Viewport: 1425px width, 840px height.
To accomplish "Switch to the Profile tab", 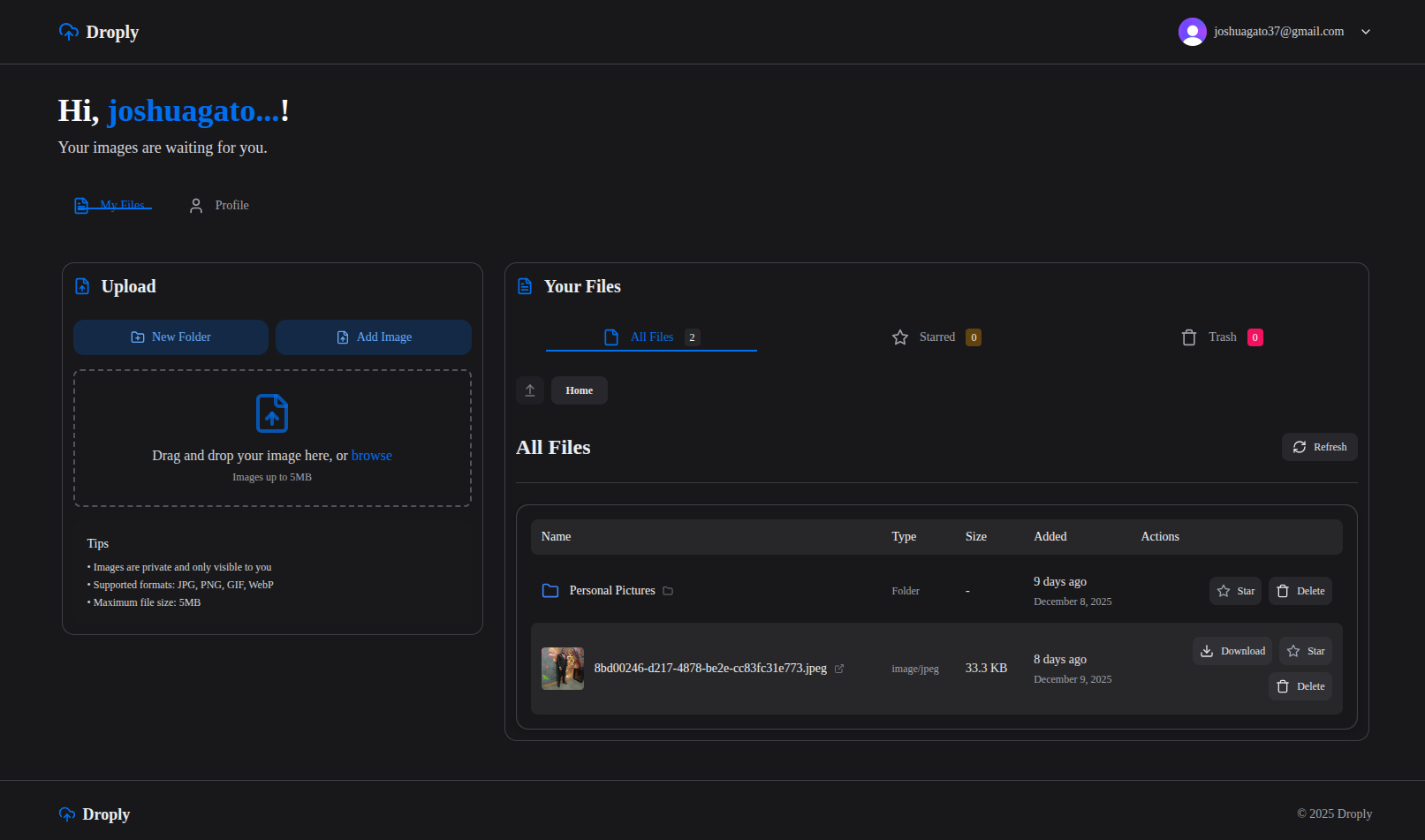I will tap(219, 205).
